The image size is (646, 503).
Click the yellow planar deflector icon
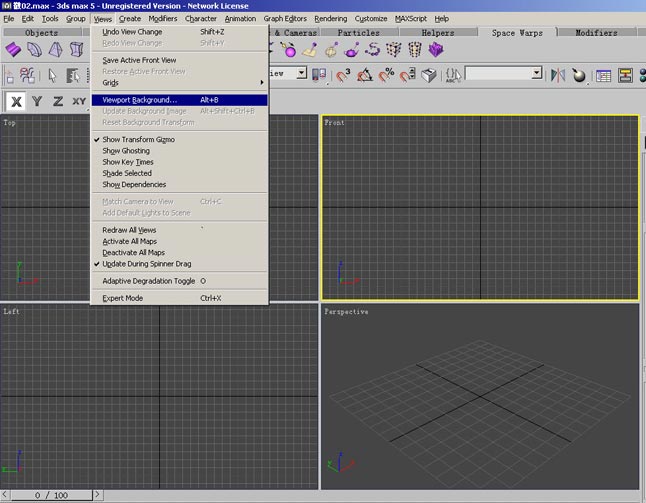tap(310, 50)
